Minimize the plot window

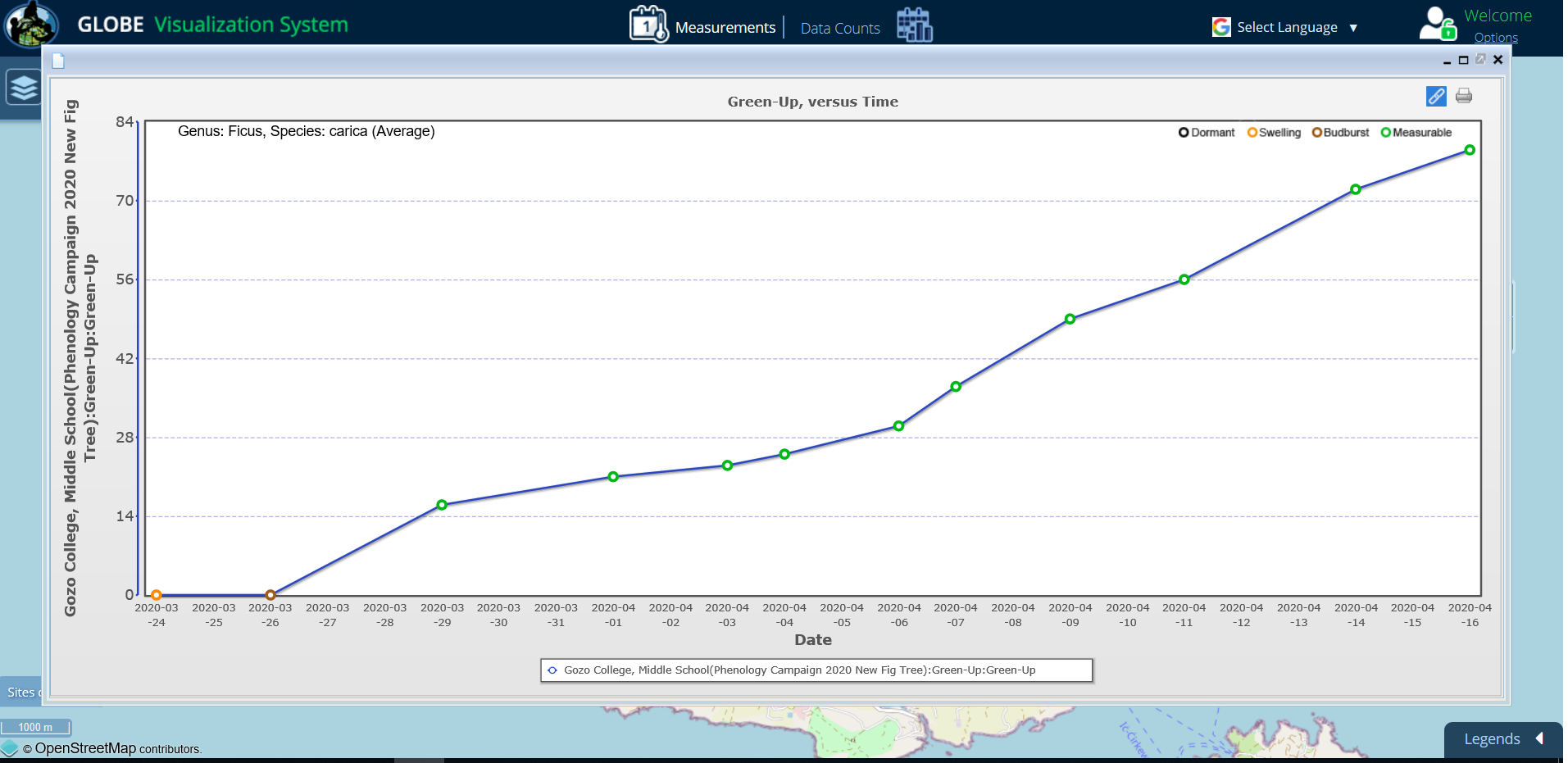1447,61
